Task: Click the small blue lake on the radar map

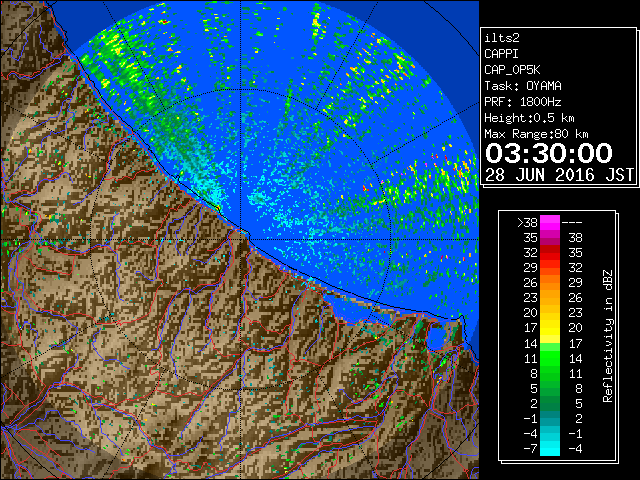Action: coord(436,338)
